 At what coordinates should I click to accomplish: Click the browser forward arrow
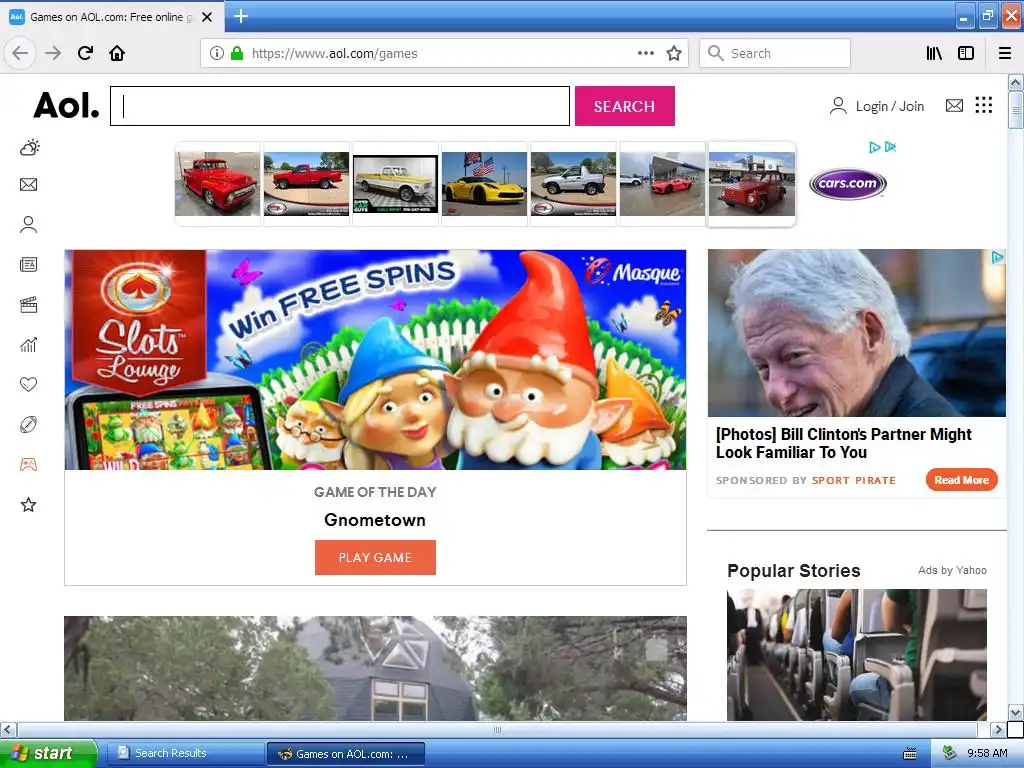point(53,53)
